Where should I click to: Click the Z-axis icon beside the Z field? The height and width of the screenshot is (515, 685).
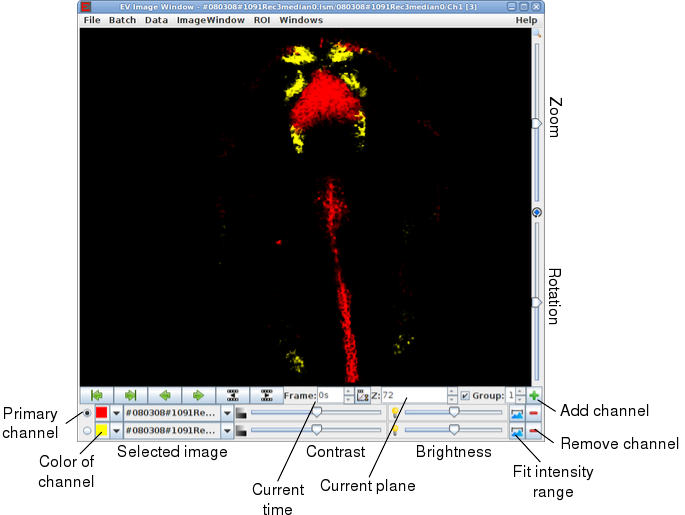pyautogui.click(x=363, y=396)
